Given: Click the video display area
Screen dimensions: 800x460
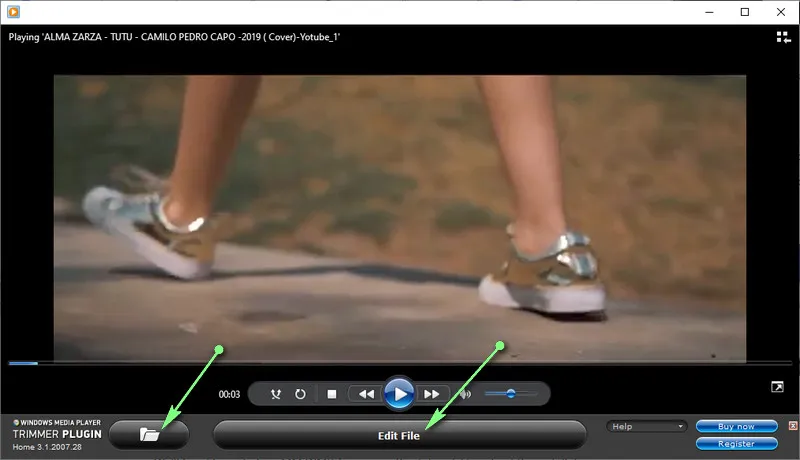Looking at the screenshot, I should pos(400,215).
